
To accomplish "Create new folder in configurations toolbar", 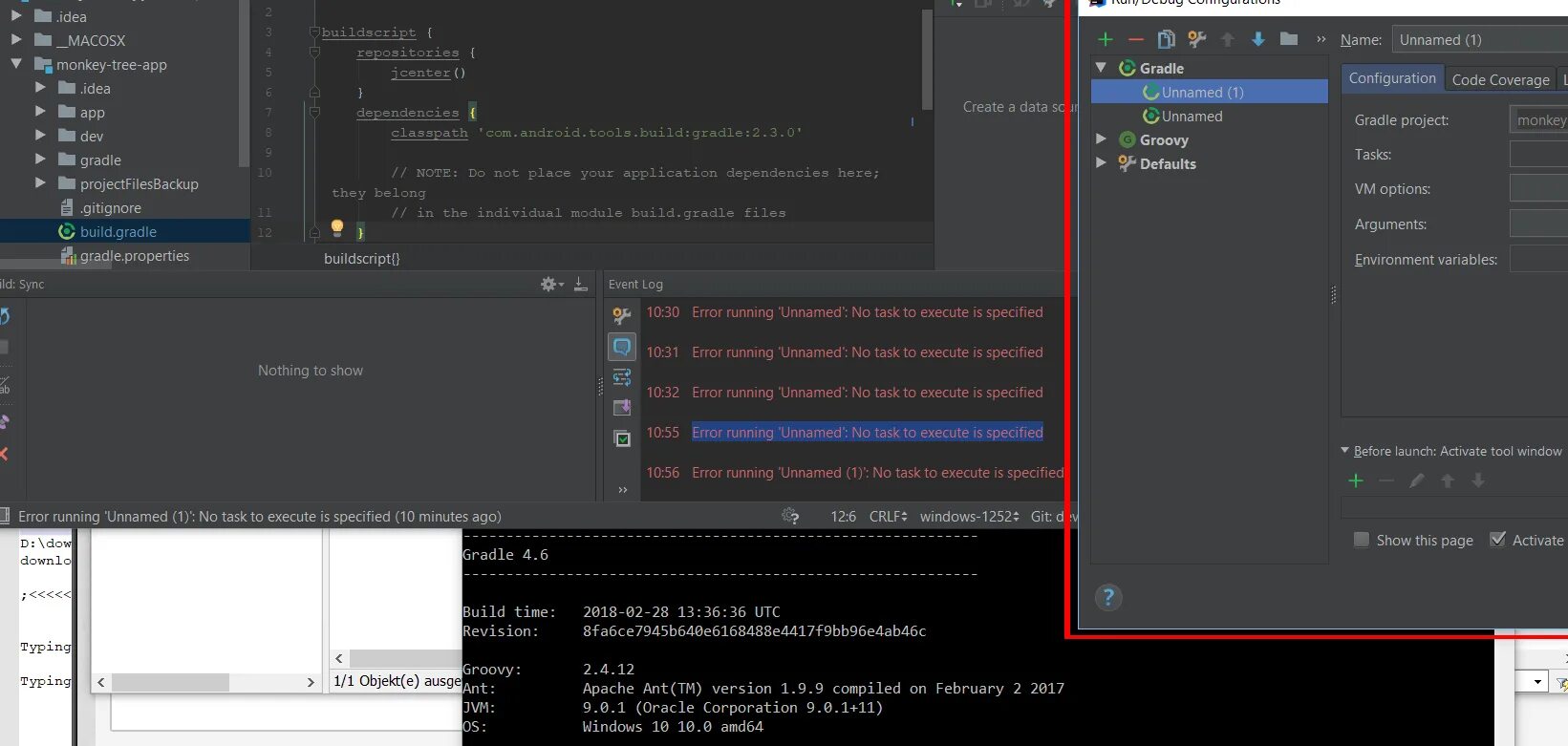I will 1289,39.
